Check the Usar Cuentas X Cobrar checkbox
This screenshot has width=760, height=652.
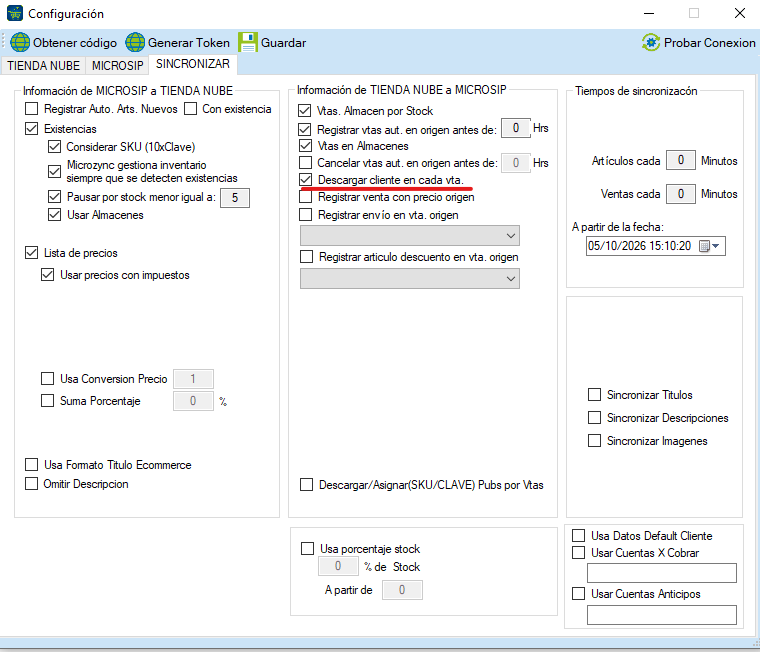pyautogui.click(x=578, y=553)
